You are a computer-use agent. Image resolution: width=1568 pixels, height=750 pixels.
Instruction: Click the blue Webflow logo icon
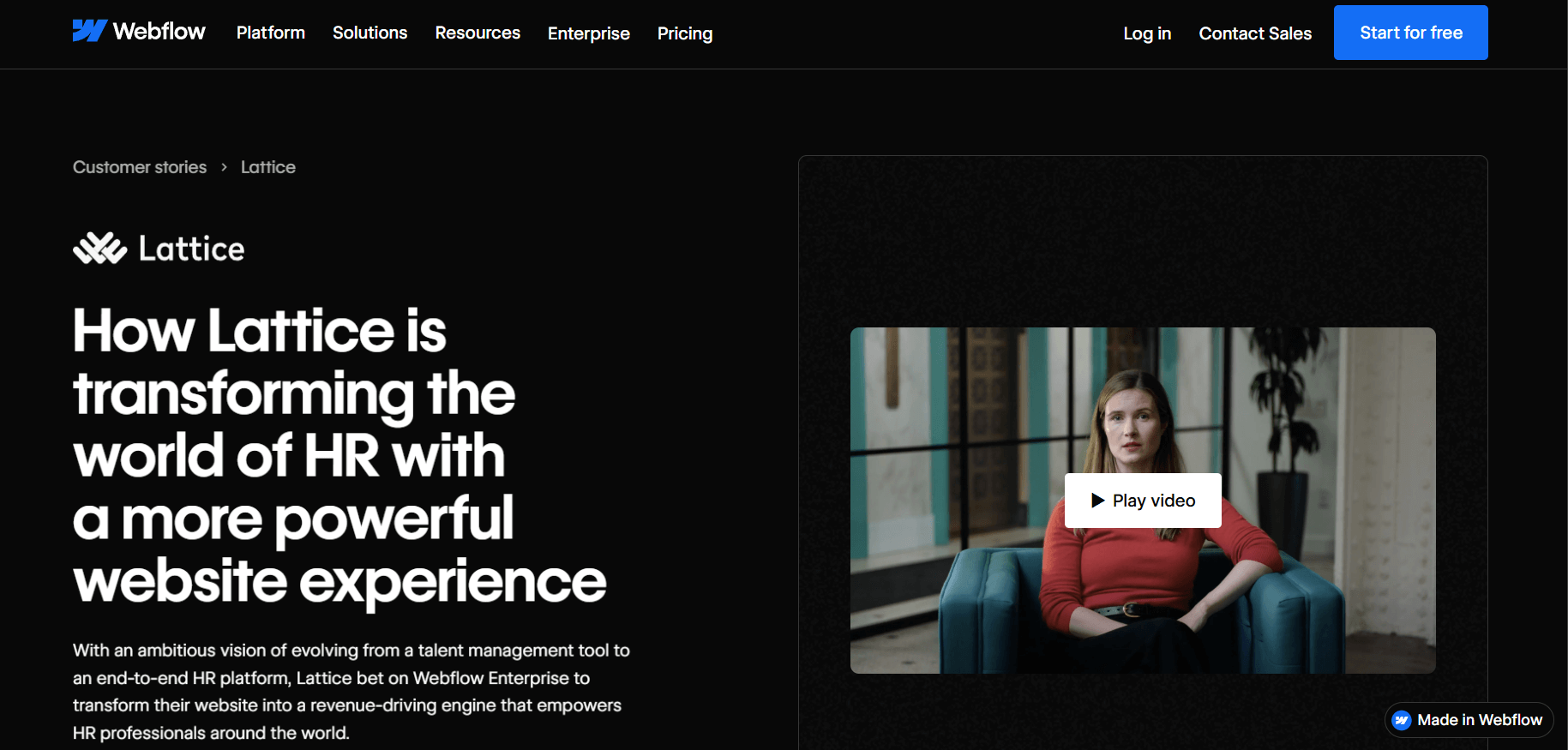pos(89,32)
